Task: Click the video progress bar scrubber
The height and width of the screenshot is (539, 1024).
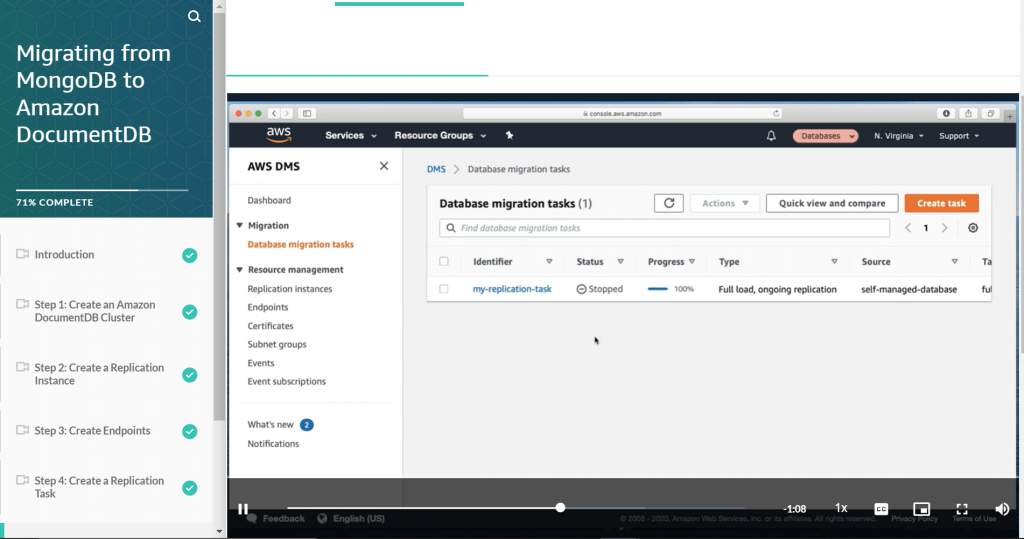Action: click(x=560, y=508)
